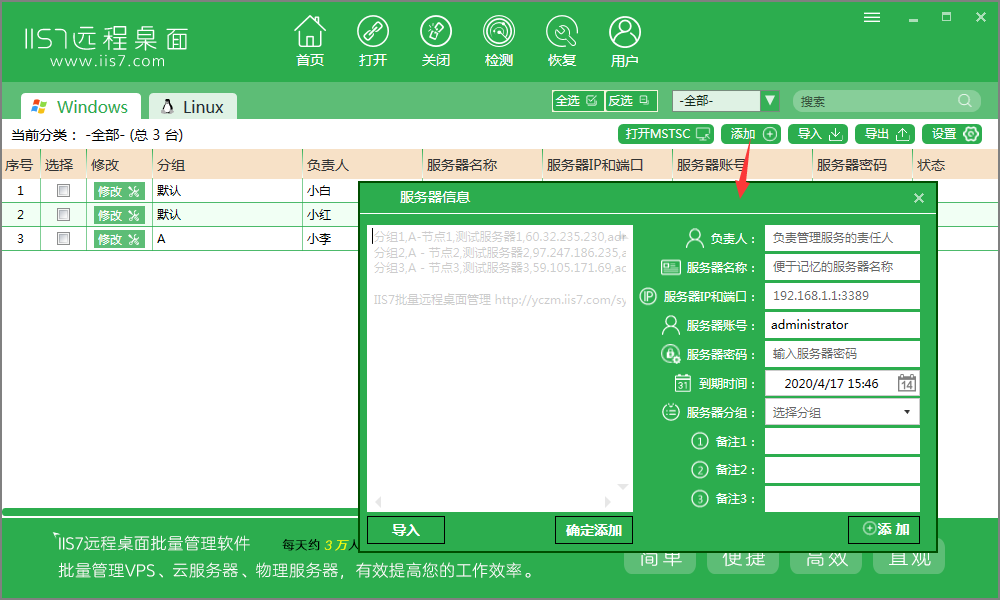Click the 备注2 input field
Screen dimensions: 1000x600
(842, 470)
